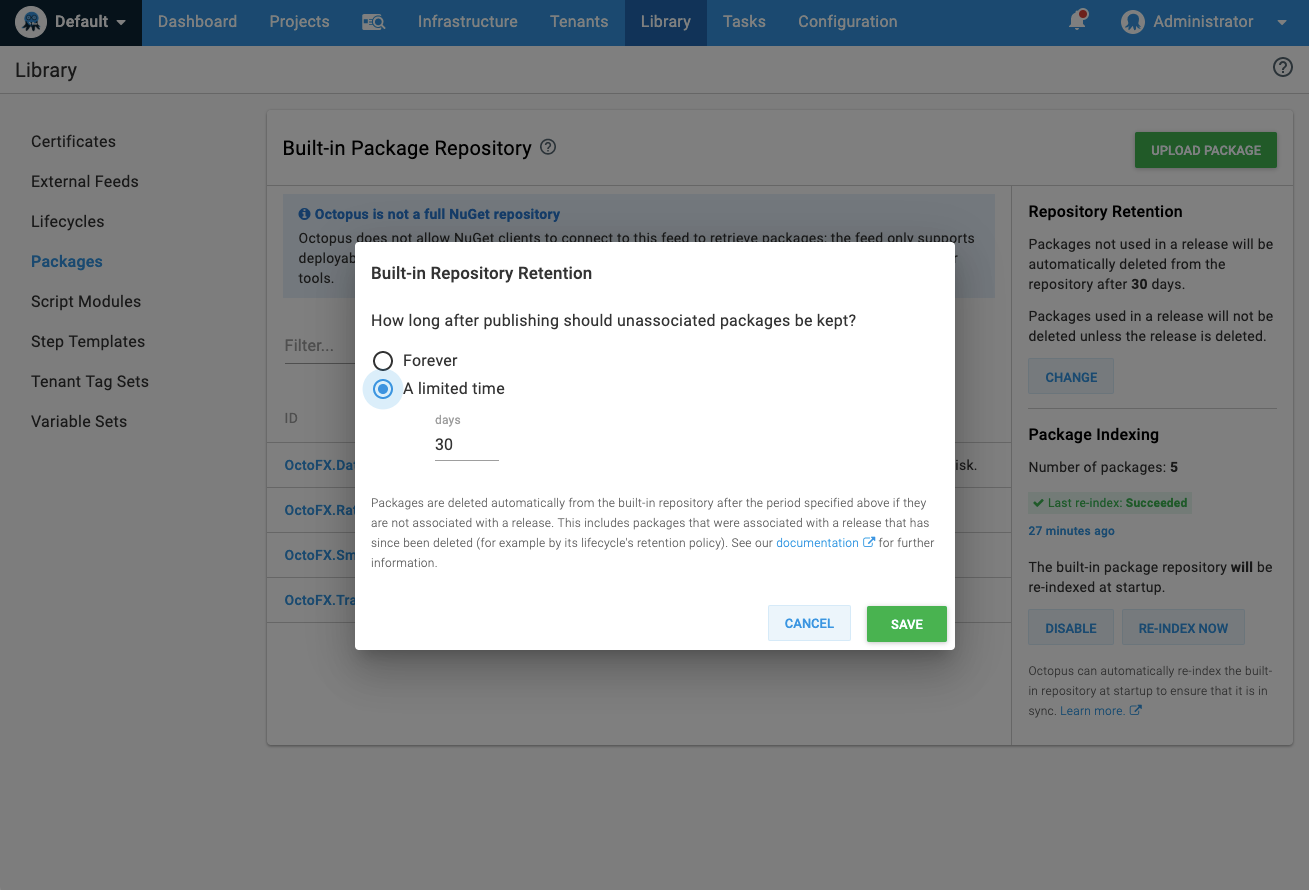Expand the Default space dropdown

pyautogui.click(x=120, y=22)
